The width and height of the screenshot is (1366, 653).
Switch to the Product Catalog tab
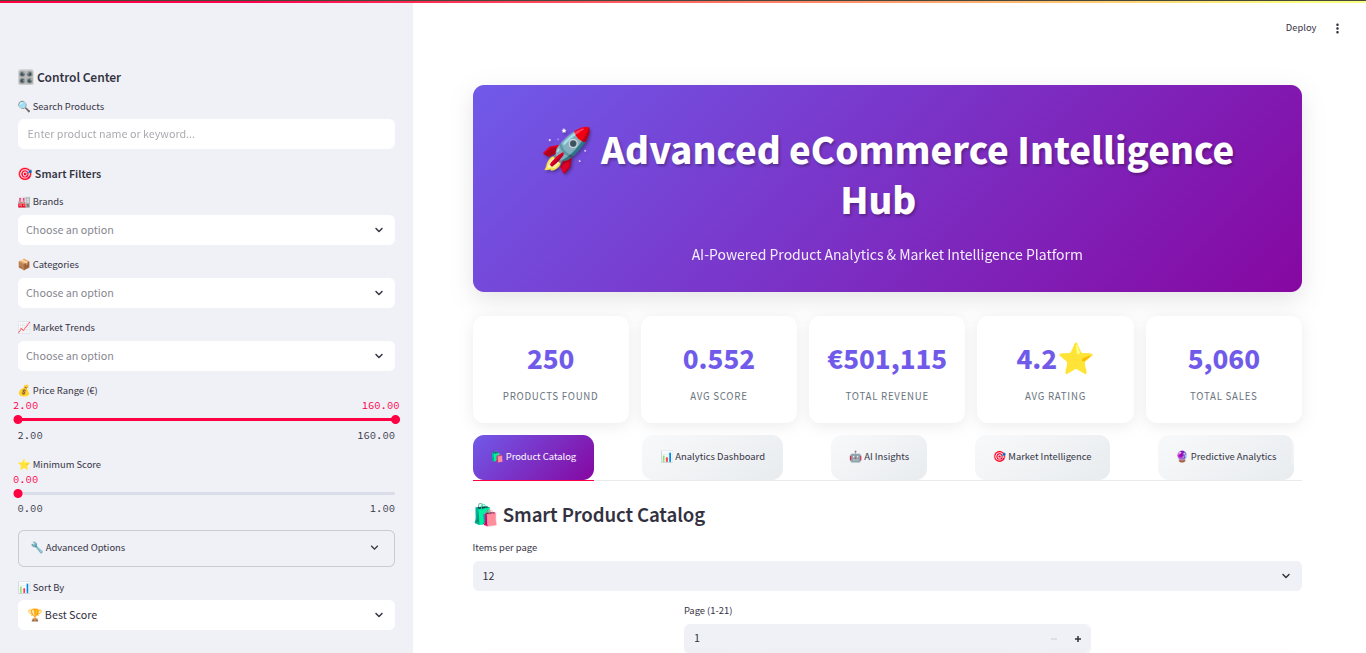click(x=533, y=457)
